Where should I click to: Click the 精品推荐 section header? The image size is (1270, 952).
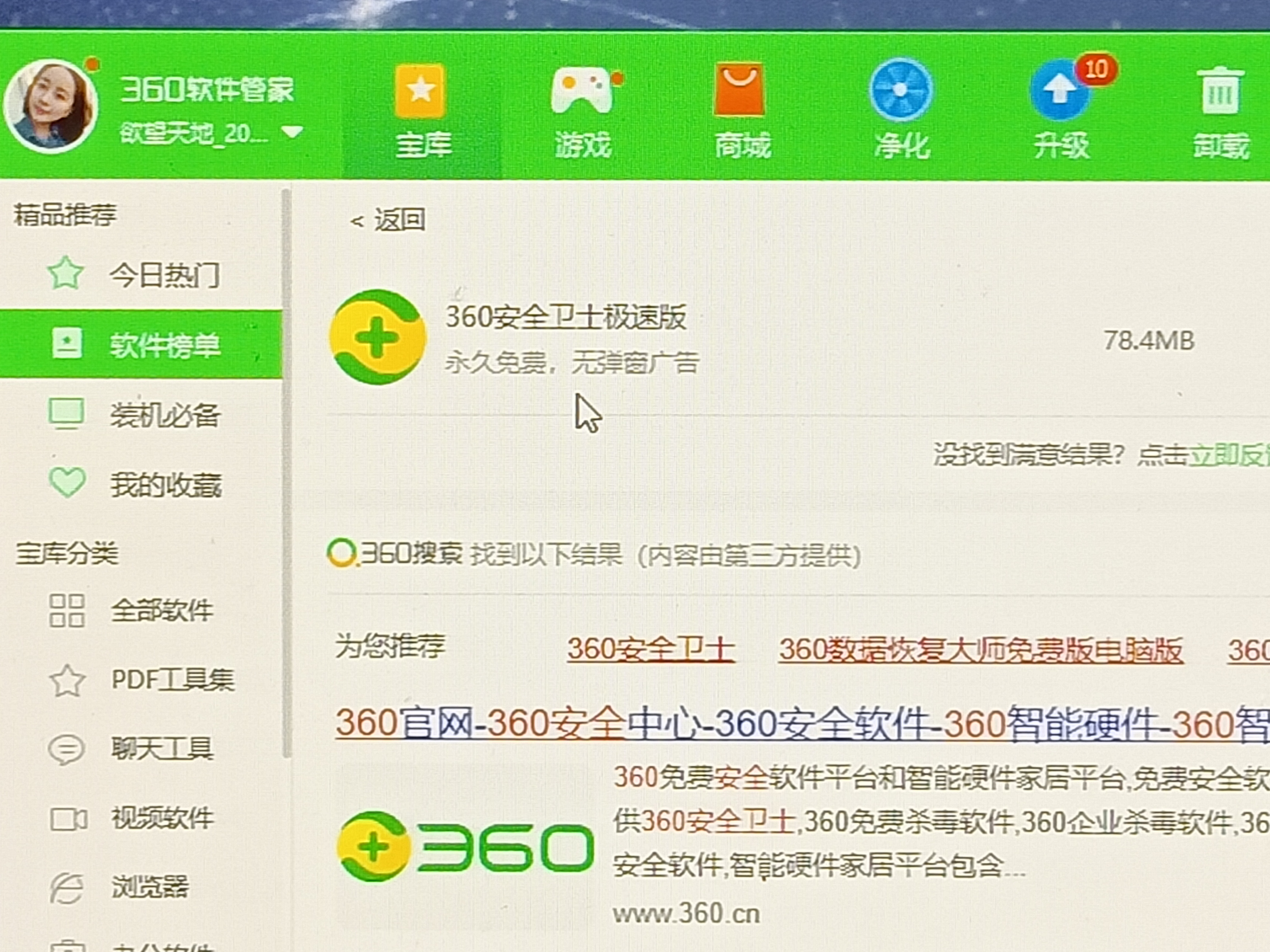click(x=65, y=215)
